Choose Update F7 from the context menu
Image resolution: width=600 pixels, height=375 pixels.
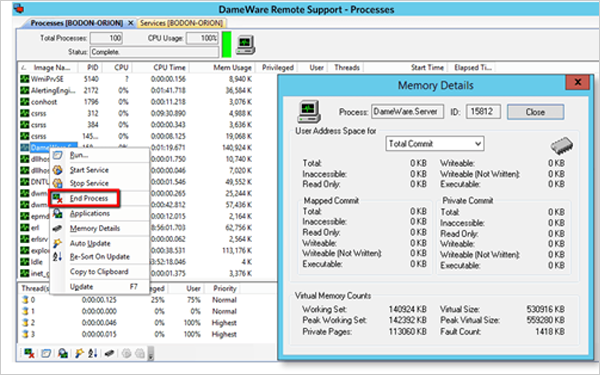click(99, 287)
